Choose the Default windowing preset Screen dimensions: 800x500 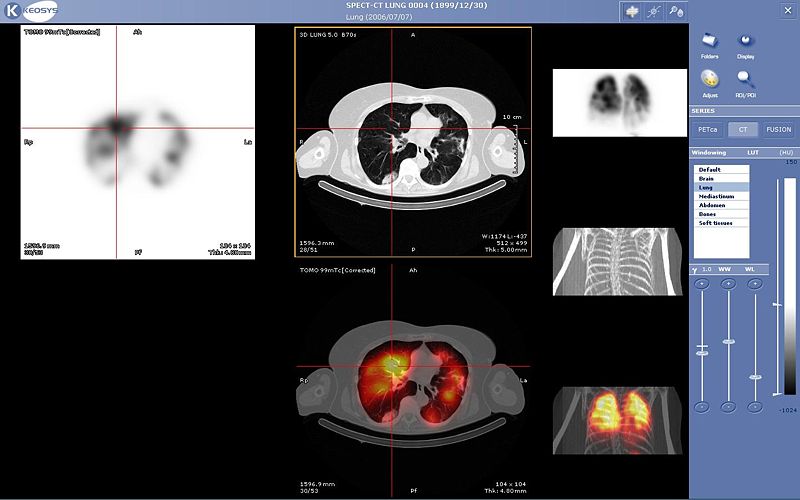721,169
